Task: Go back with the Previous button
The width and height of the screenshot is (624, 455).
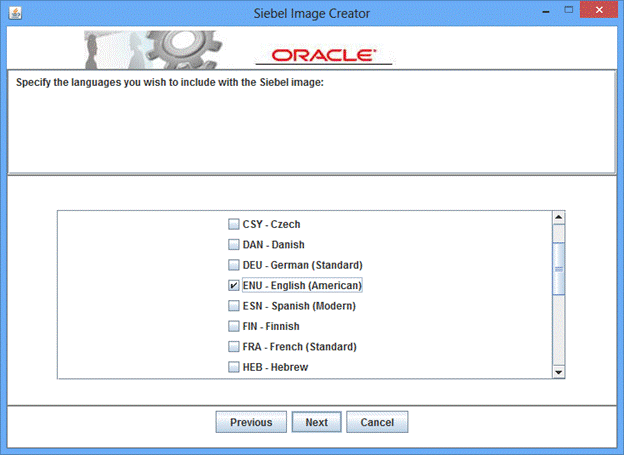Action: click(x=251, y=422)
